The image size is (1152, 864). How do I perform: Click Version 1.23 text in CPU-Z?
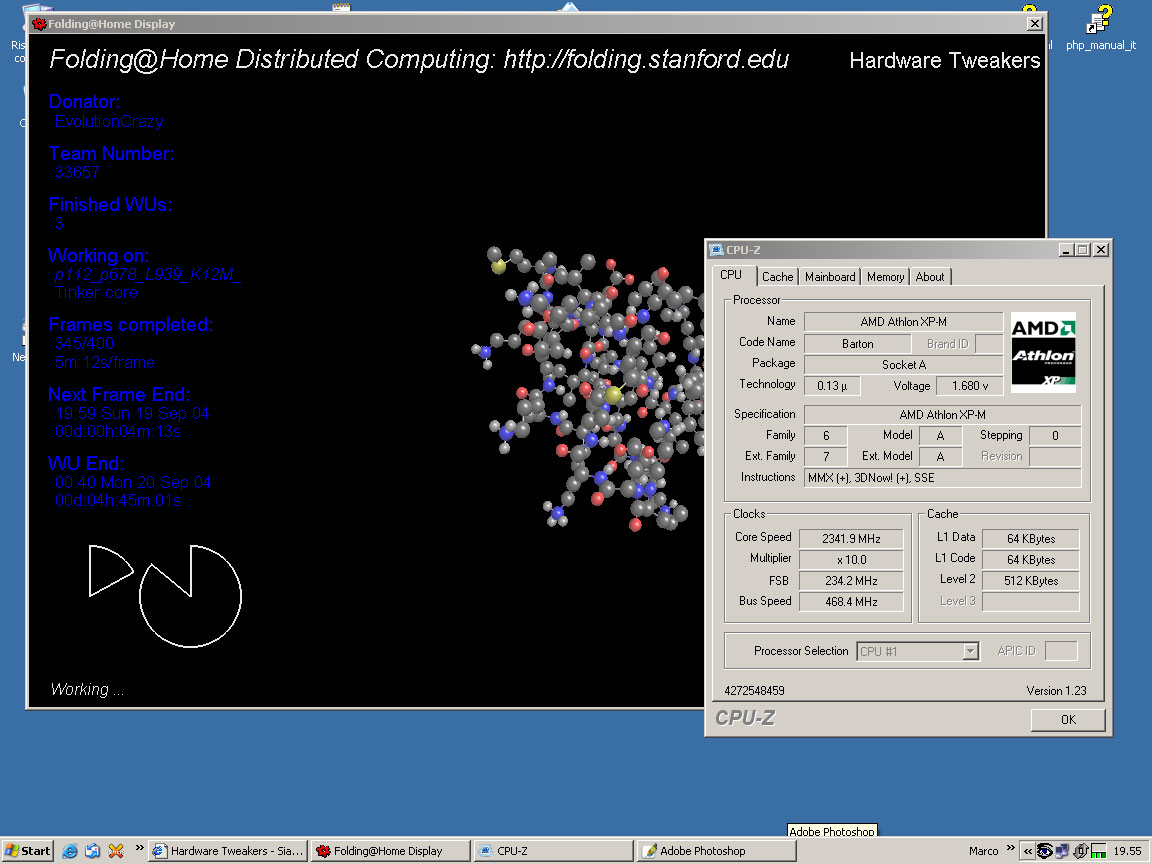[1056, 691]
